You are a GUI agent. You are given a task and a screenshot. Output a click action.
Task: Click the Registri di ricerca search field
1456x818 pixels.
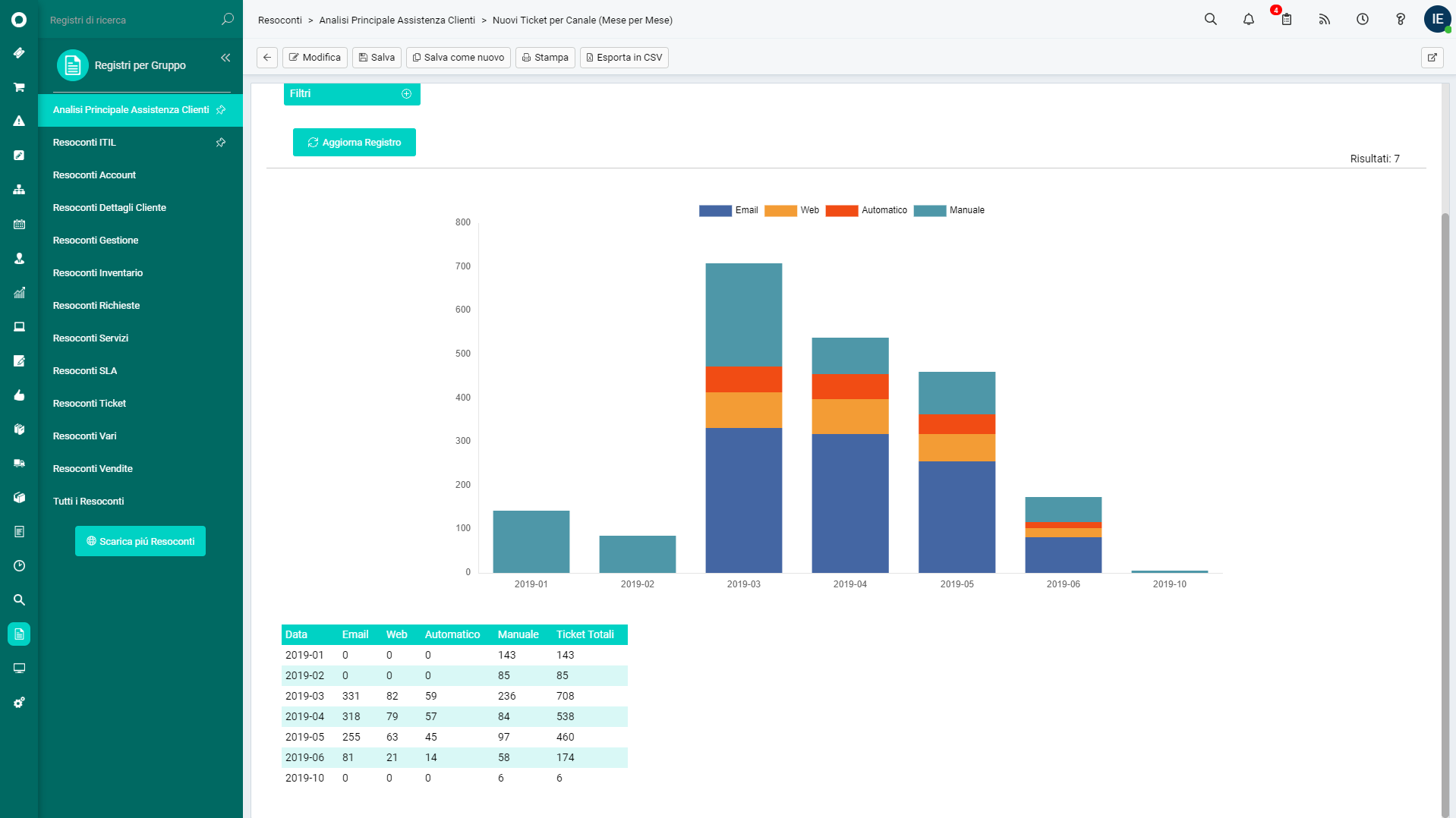133,20
